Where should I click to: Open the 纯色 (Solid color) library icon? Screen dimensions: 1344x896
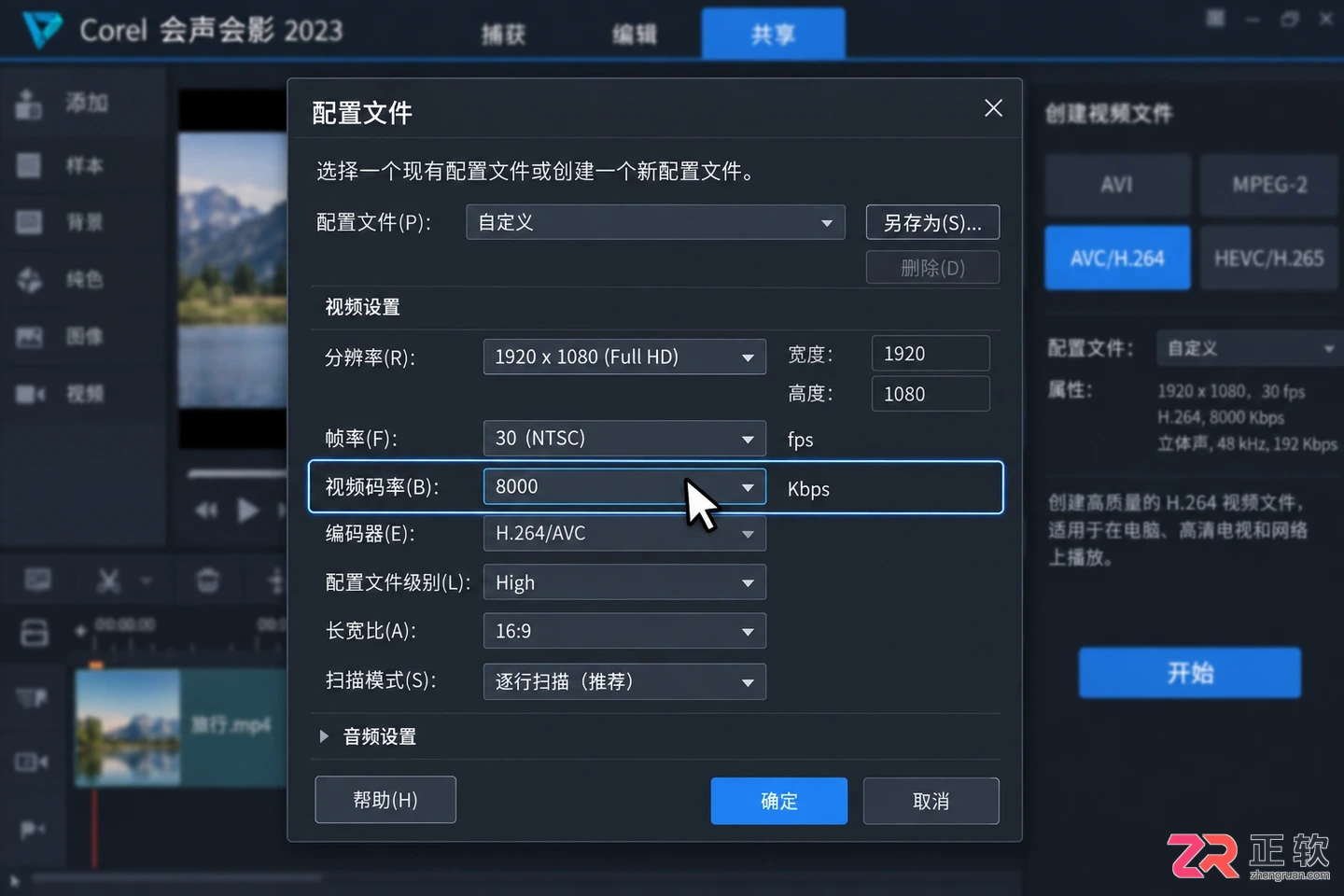[29, 279]
